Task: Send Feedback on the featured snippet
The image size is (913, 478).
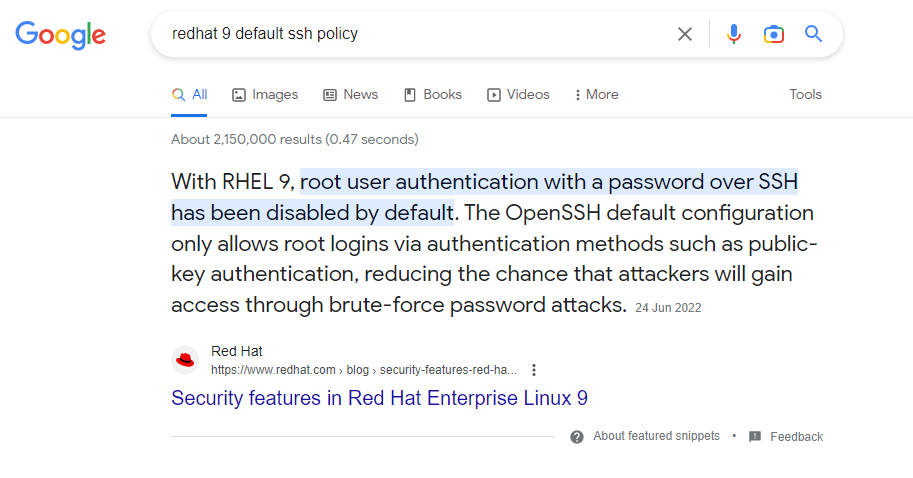Action: (797, 437)
